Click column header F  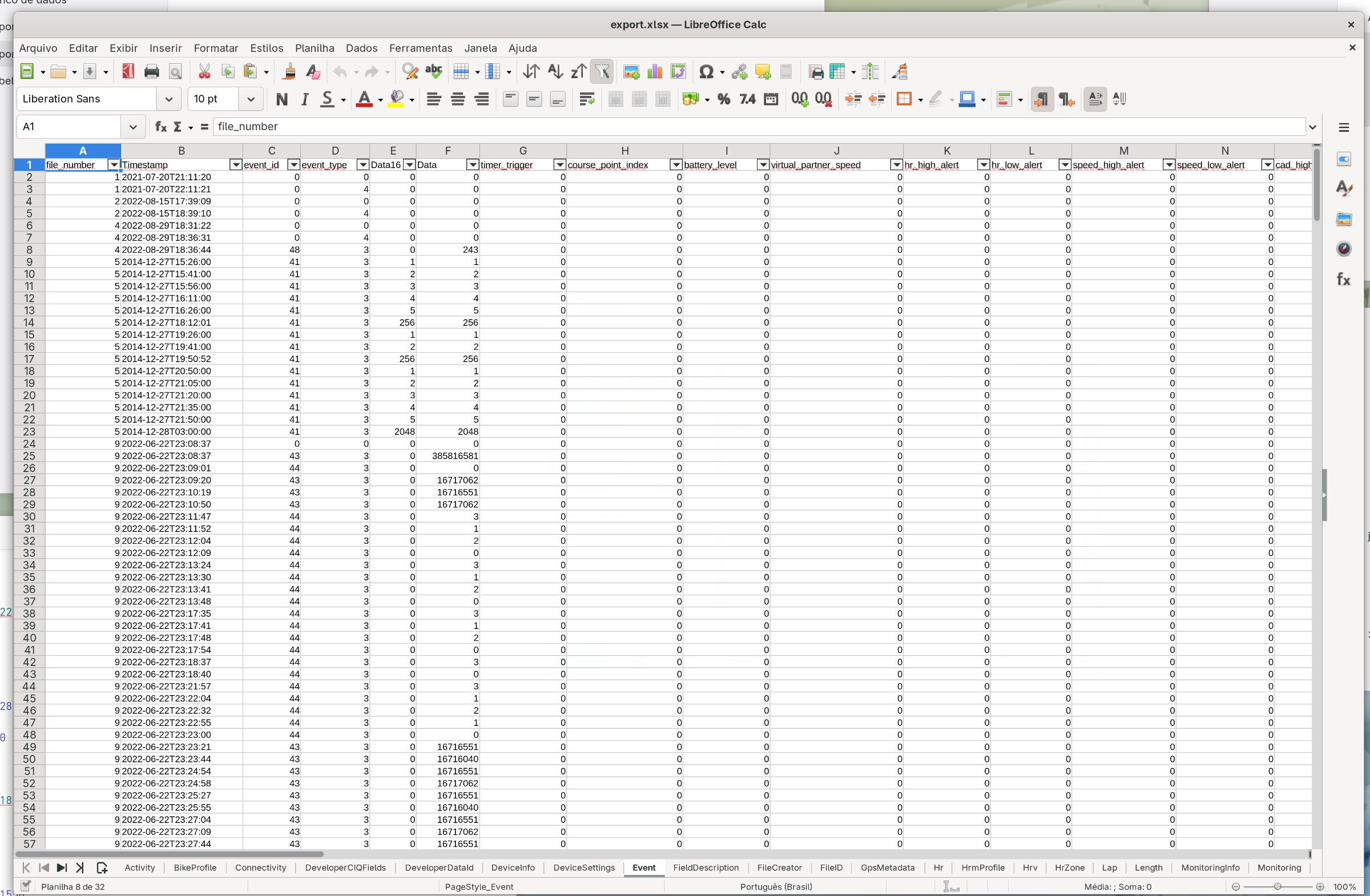[x=448, y=150]
